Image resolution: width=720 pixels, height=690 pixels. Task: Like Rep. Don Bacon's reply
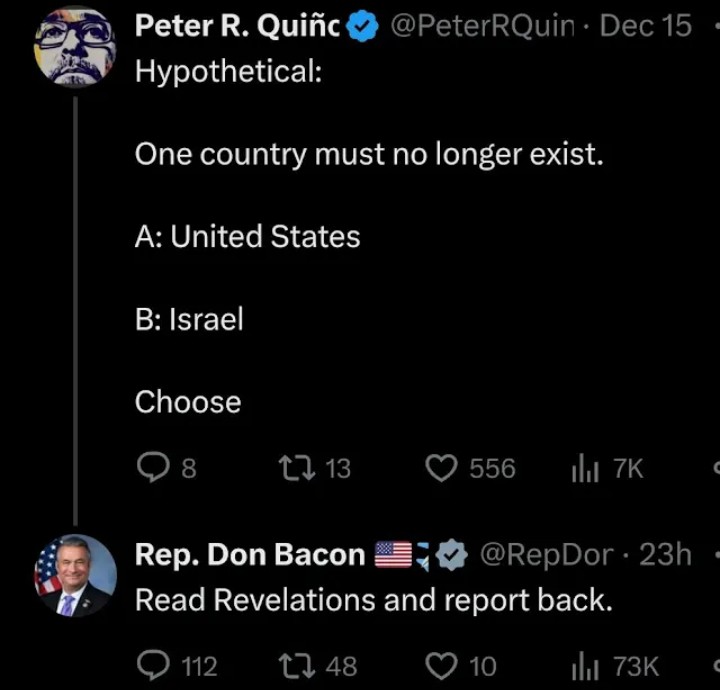tap(441, 665)
